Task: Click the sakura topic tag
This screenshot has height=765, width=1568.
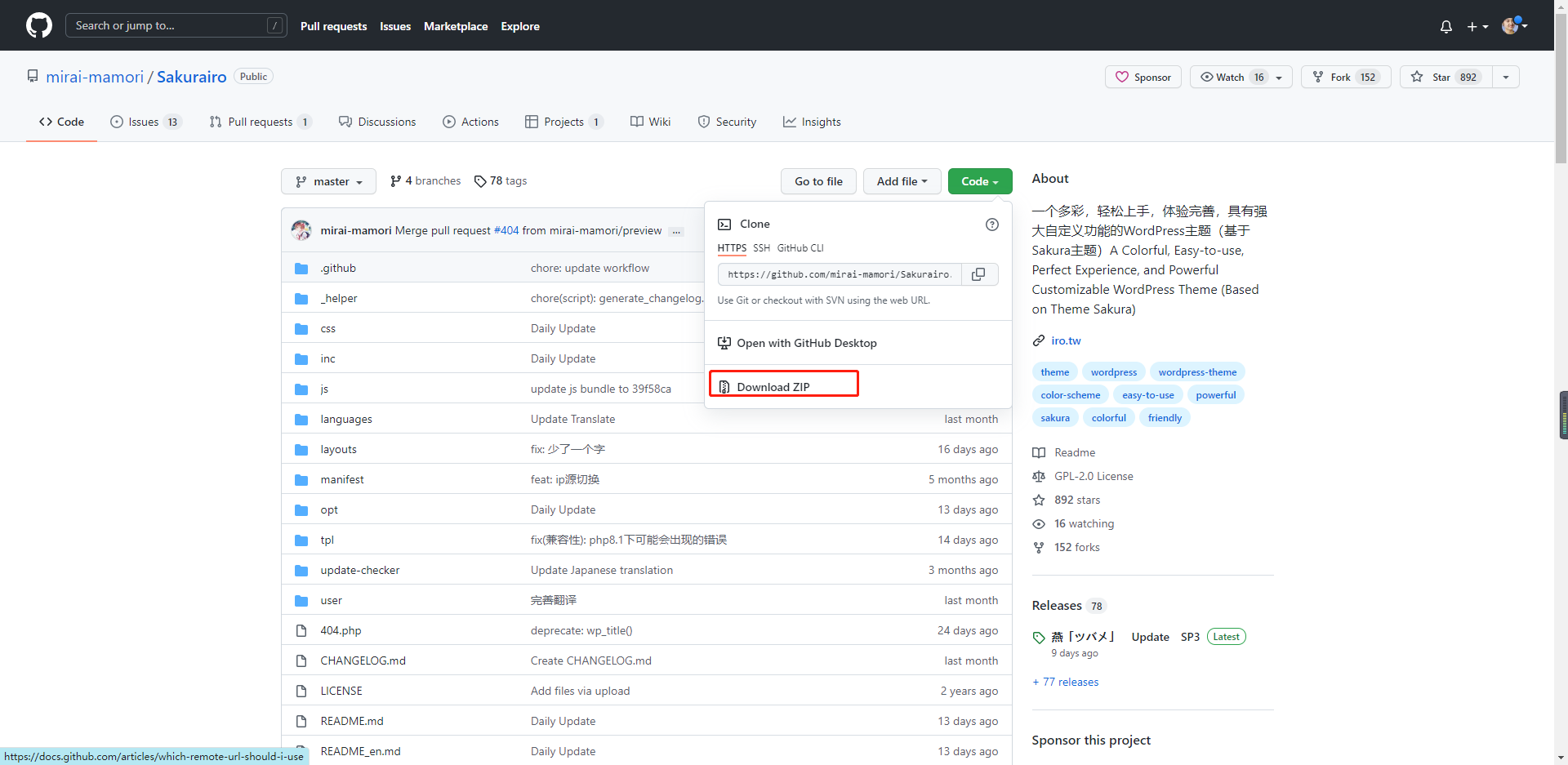Action: (1055, 418)
